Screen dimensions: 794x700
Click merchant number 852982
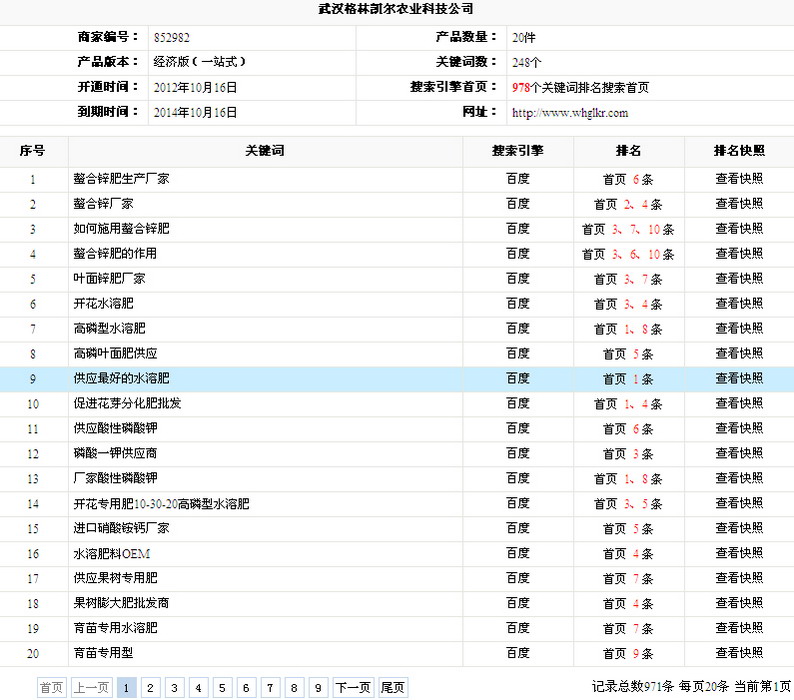click(172, 37)
